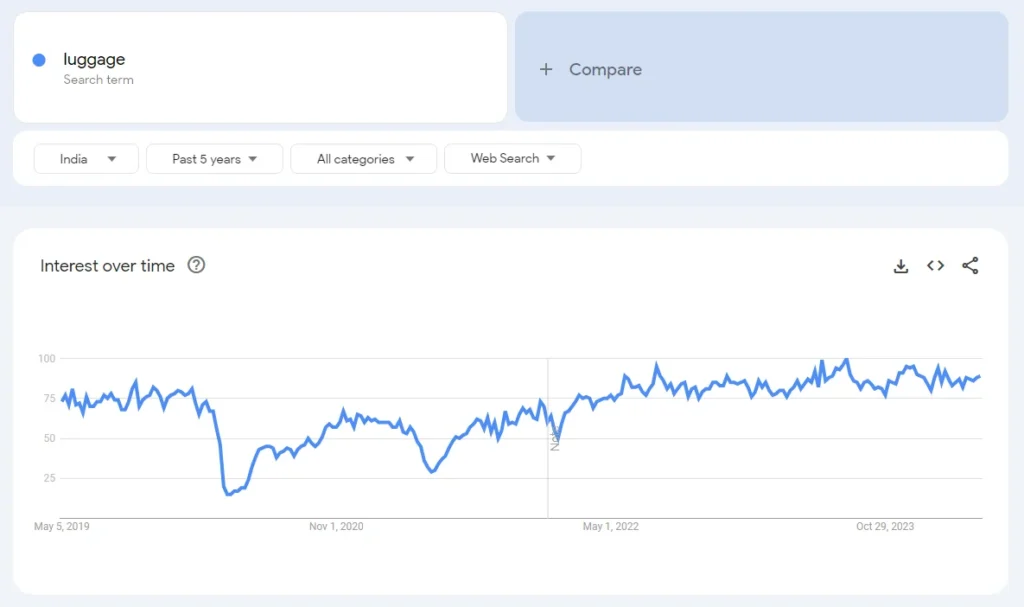
Task: Click the blue dot beside luggage
Action: point(39,60)
